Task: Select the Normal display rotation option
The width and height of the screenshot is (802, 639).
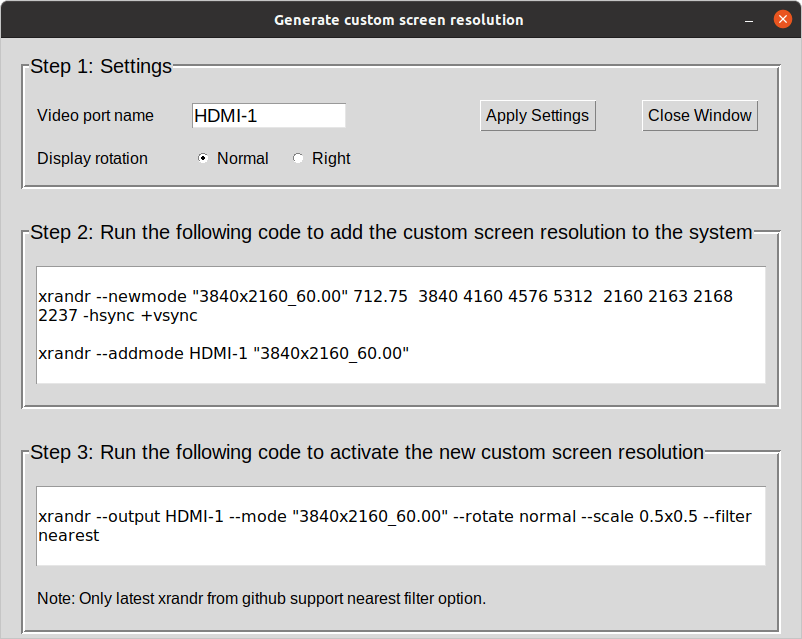Action: 202,158
